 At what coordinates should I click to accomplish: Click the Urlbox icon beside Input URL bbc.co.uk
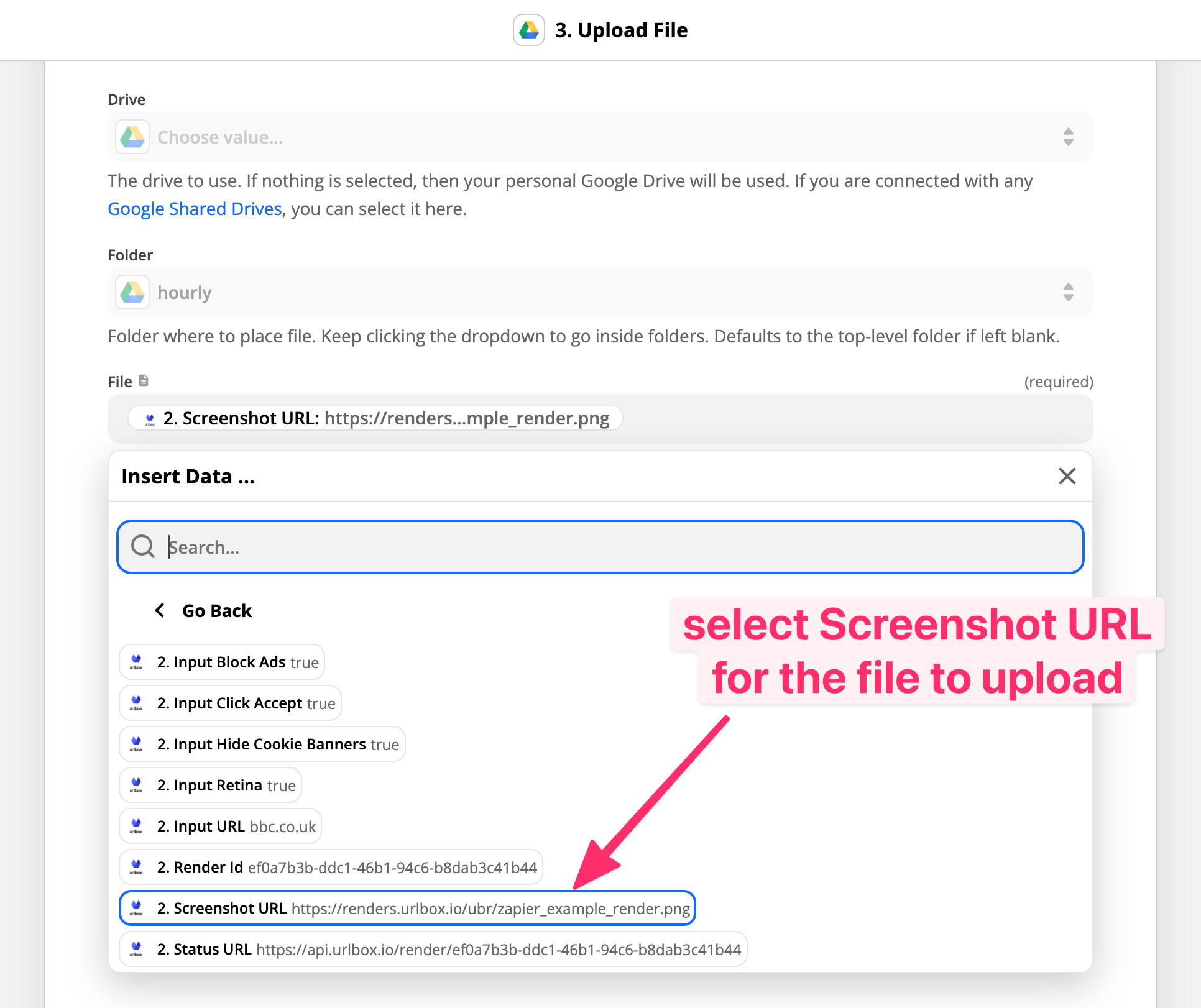coord(136,826)
